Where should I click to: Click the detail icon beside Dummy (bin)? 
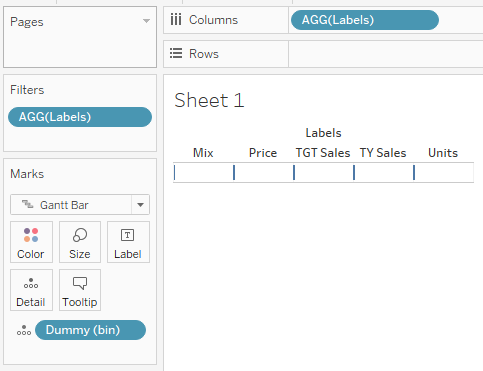pos(24,330)
